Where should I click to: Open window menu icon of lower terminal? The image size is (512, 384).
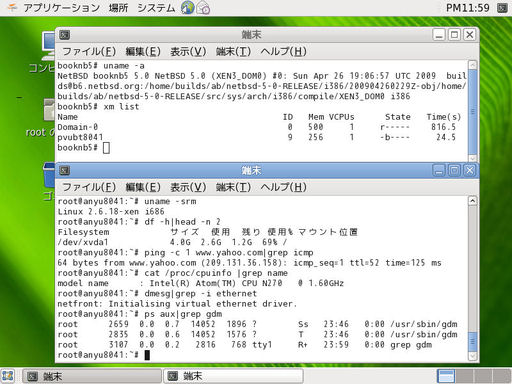tap(64, 170)
